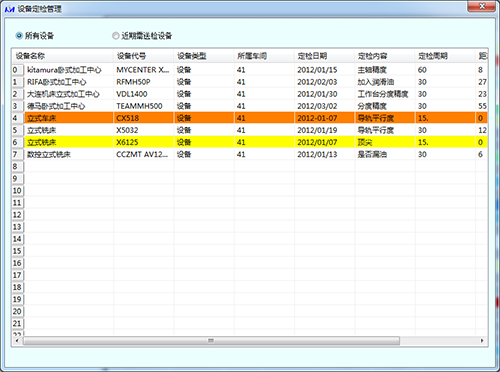Sort by 设备代号 column header
This screenshot has height=372, width=500.
[x=144, y=56]
